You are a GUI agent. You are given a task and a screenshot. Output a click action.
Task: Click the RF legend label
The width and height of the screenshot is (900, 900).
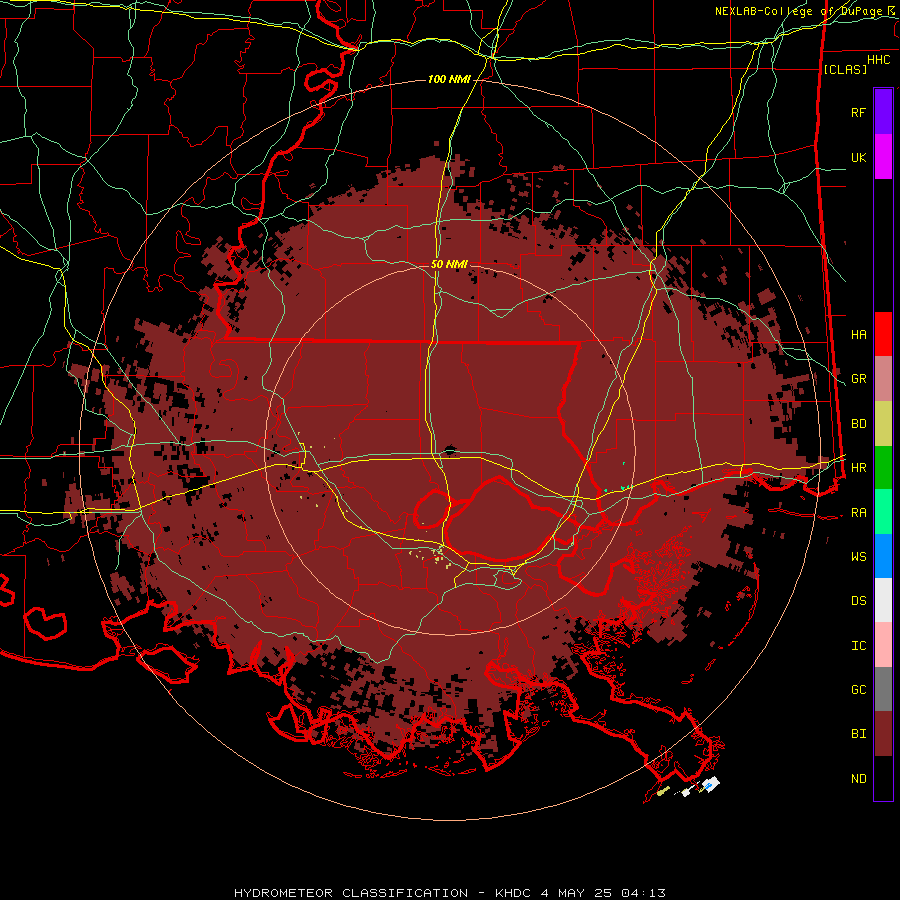858,112
